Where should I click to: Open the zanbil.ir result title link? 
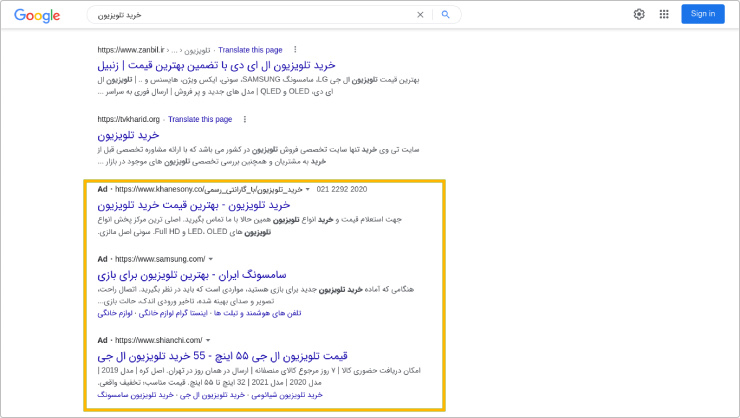pyautogui.click(x=216, y=65)
